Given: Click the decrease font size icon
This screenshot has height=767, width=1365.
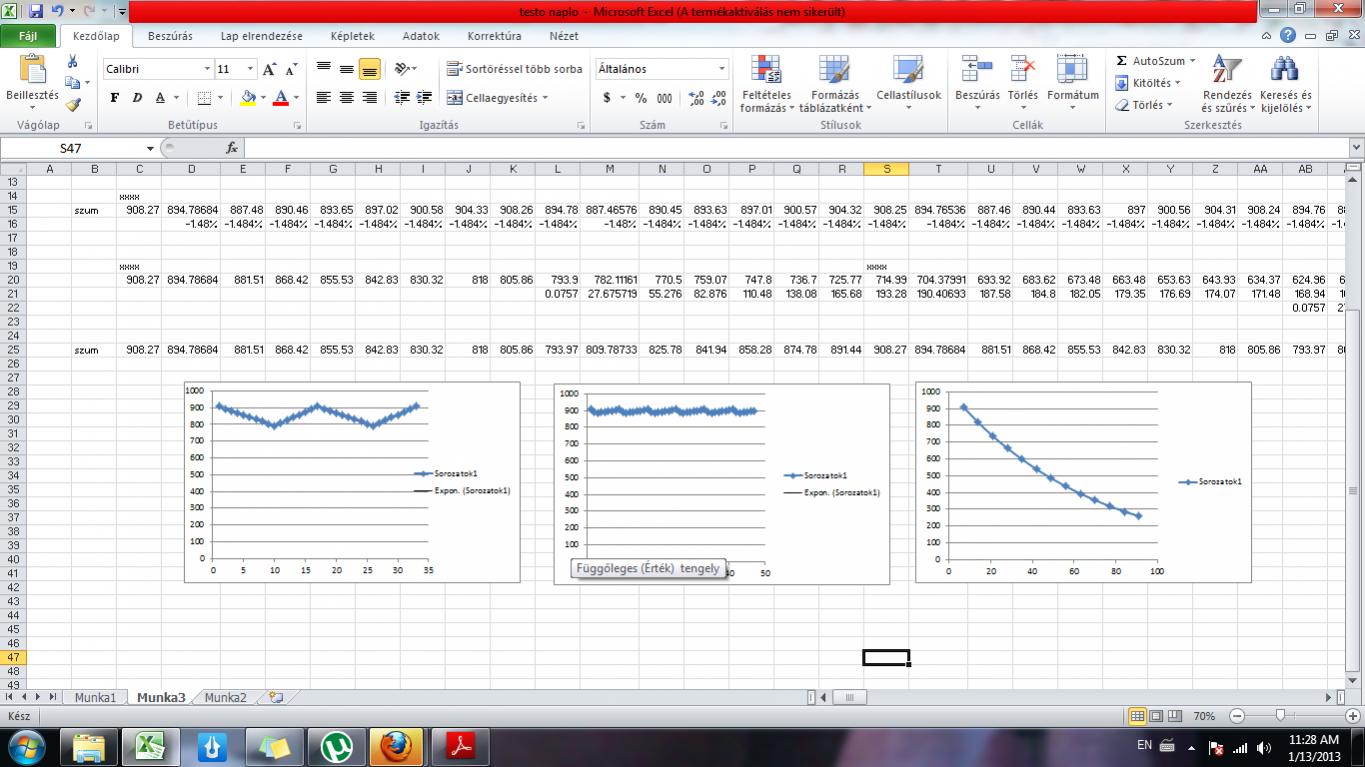Looking at the screenshot, I should [x=291, y=69].
